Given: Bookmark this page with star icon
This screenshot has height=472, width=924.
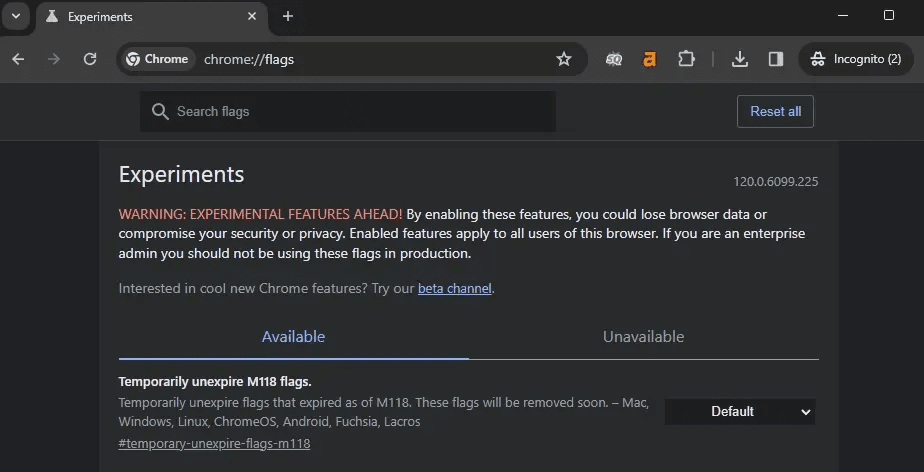Looking at the screenshot, I should (x=564, y=59).
